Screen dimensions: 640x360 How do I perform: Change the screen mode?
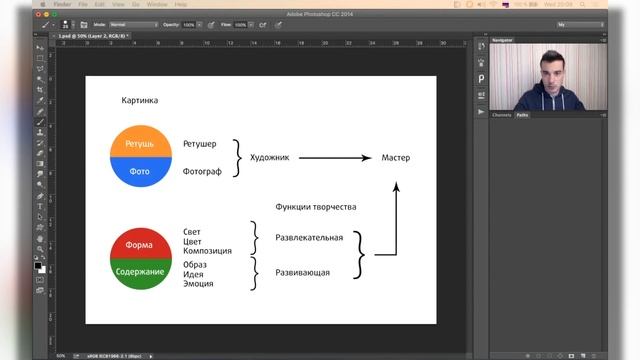[x=40, y=290]
